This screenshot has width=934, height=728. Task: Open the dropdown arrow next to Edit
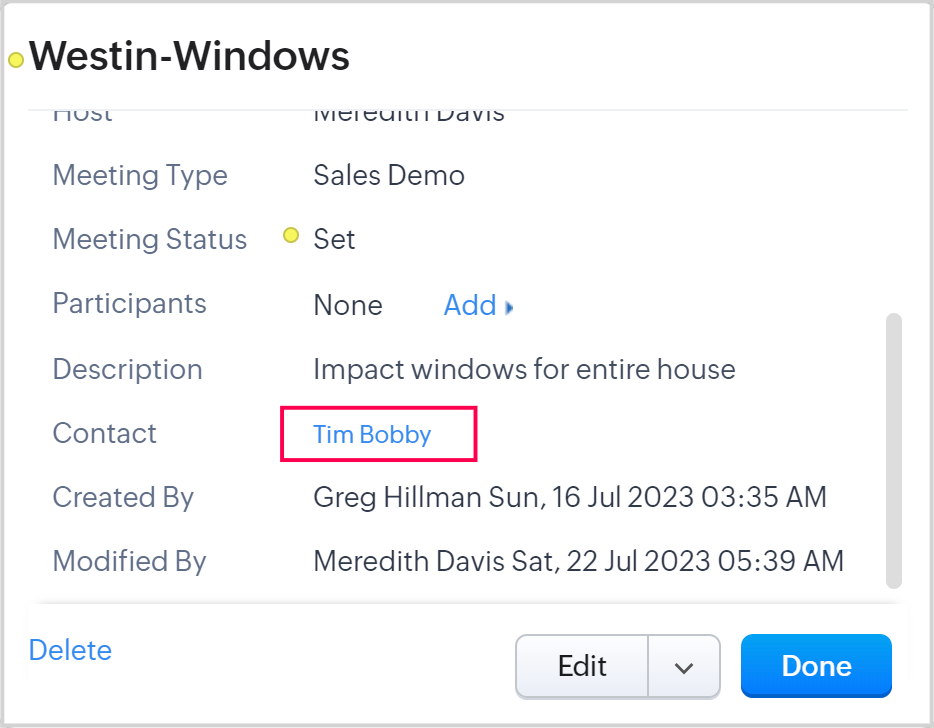pyautogui.click(x=684, y=667)
